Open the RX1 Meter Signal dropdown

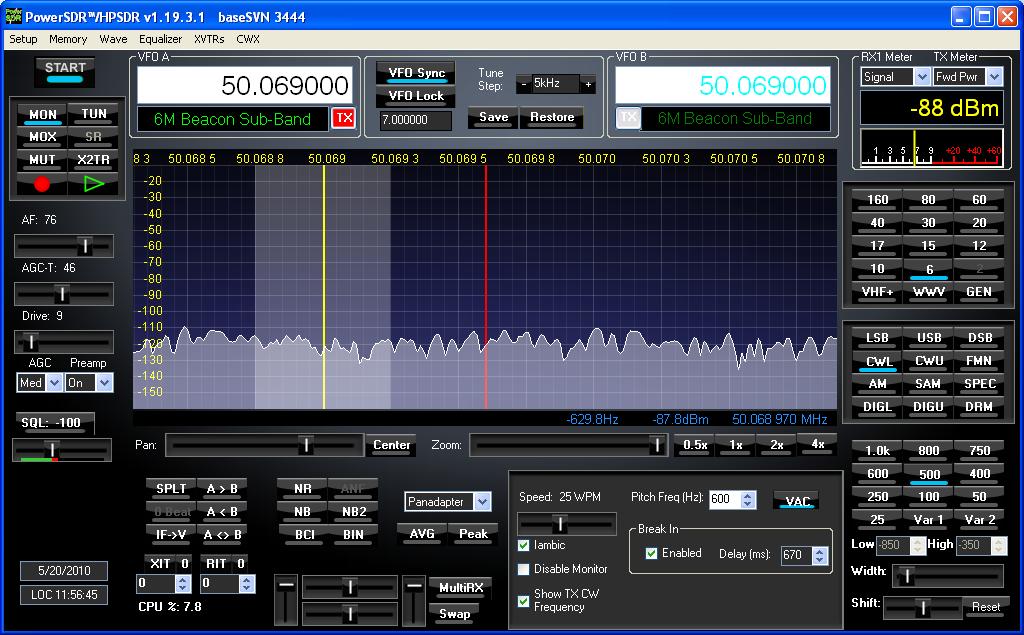[x=921, y=77]
